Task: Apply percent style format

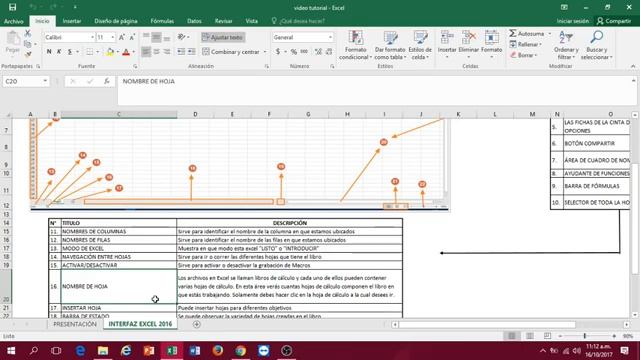Action: pos(293,52)
